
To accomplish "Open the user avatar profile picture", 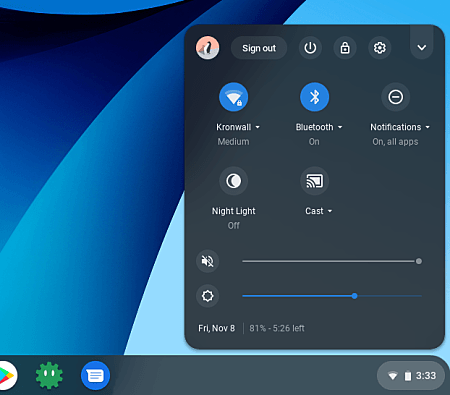I will (x=207, y=48).
